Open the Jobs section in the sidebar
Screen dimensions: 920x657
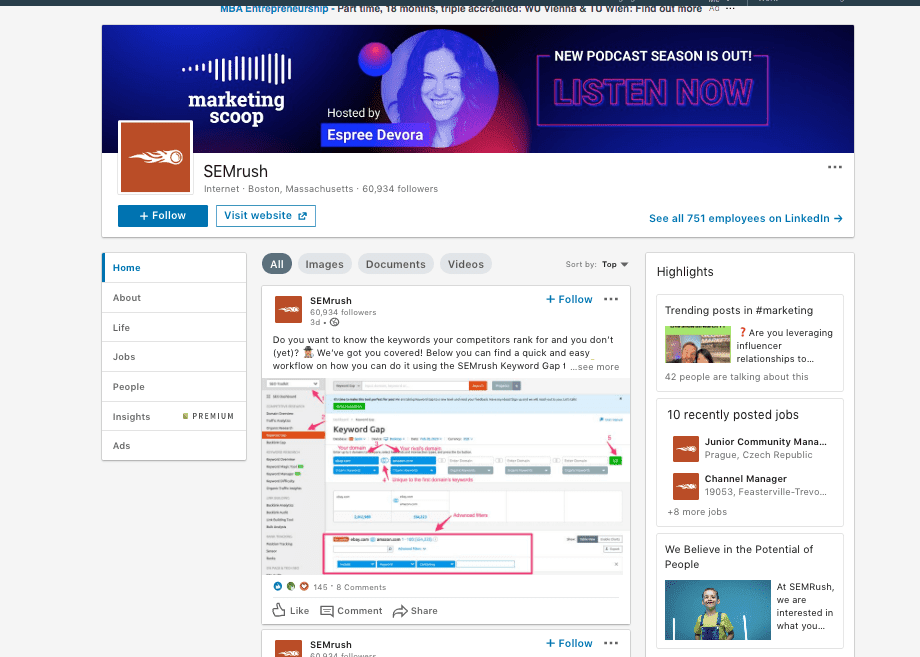pyautogui.click(x=174, y=357)
